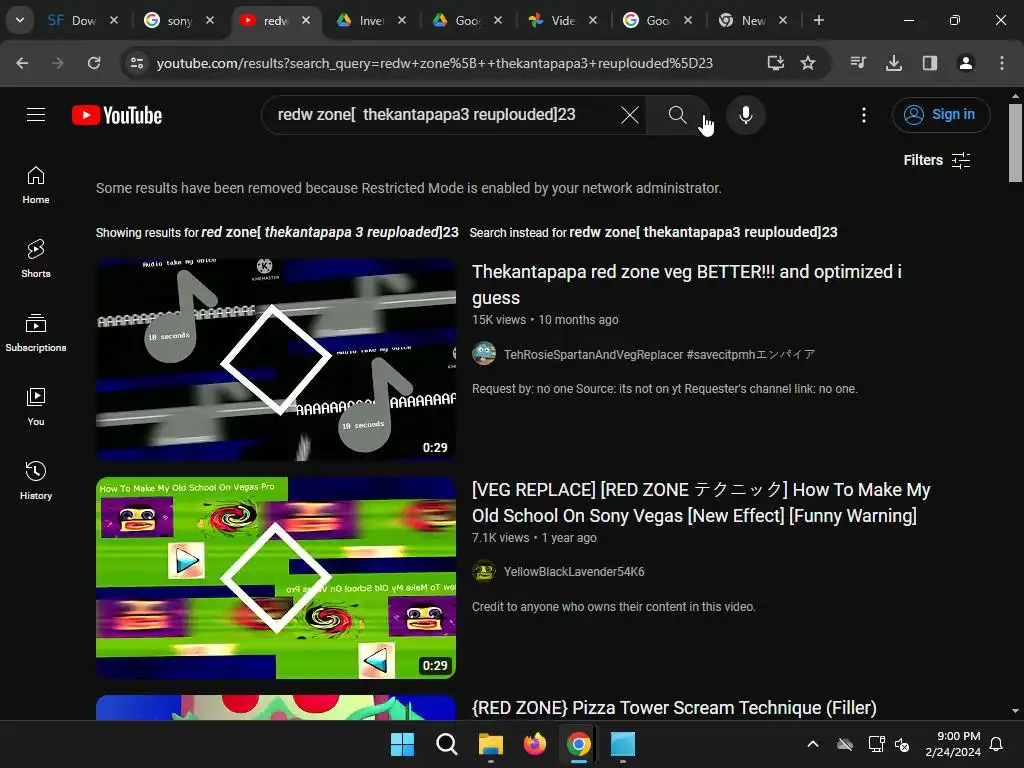Close the redw YouTube tab
The height and width of the screenshot is (768, 1024).
[306, 20]
